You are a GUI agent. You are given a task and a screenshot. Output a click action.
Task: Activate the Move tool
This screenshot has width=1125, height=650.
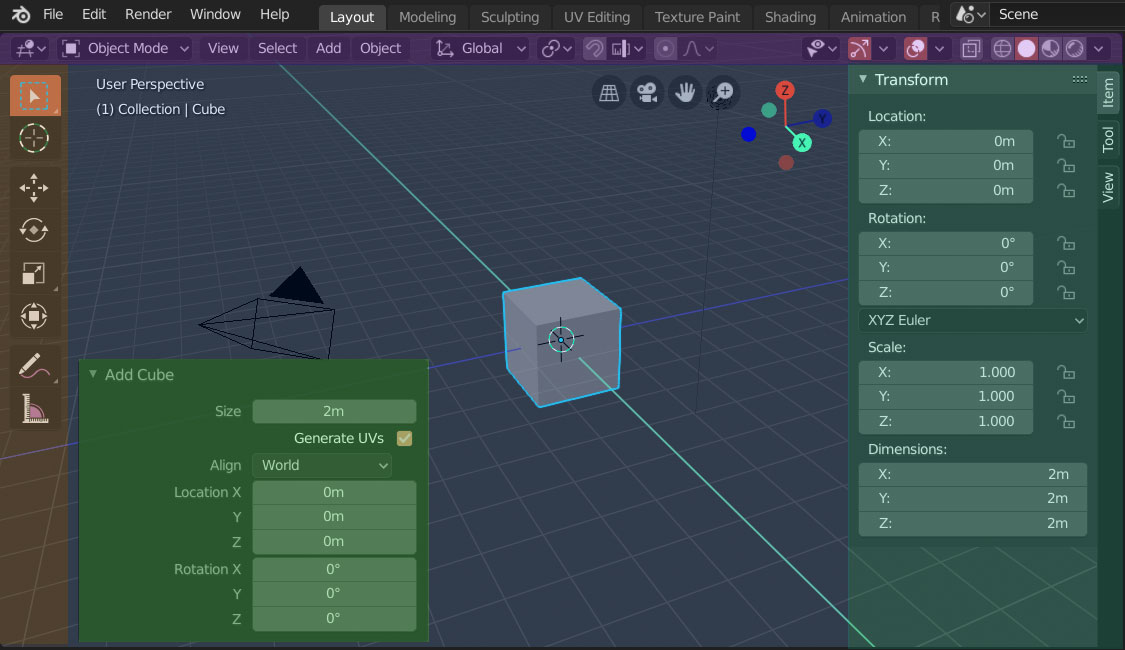(34, 188)
